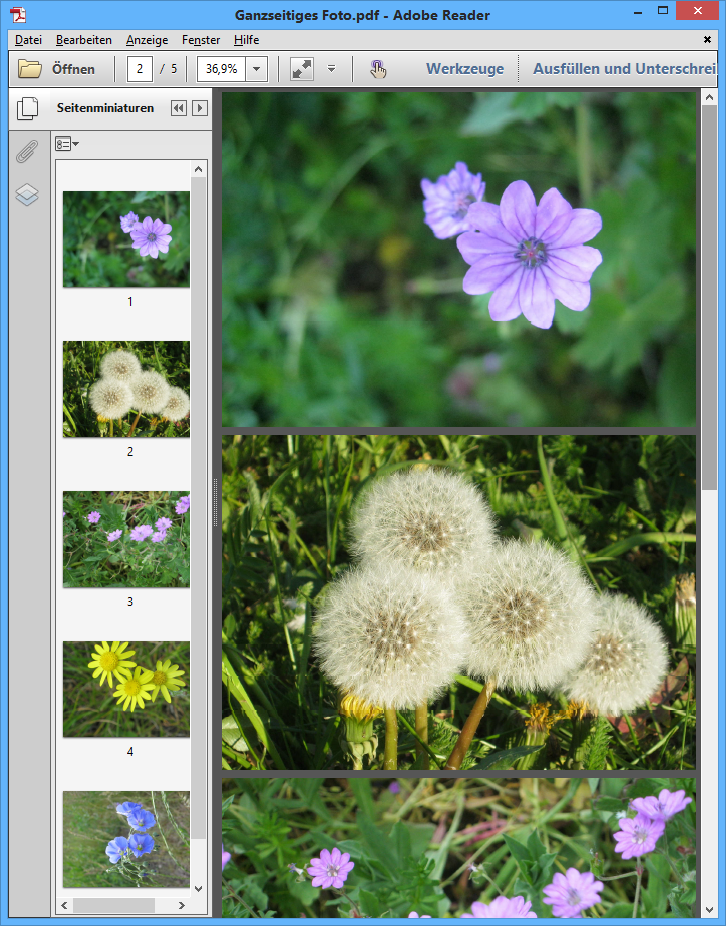Image resolution: width=726 pixels, height=926 pixels.
Task: Select the touch mode hand icon
Action: point(378,69)
